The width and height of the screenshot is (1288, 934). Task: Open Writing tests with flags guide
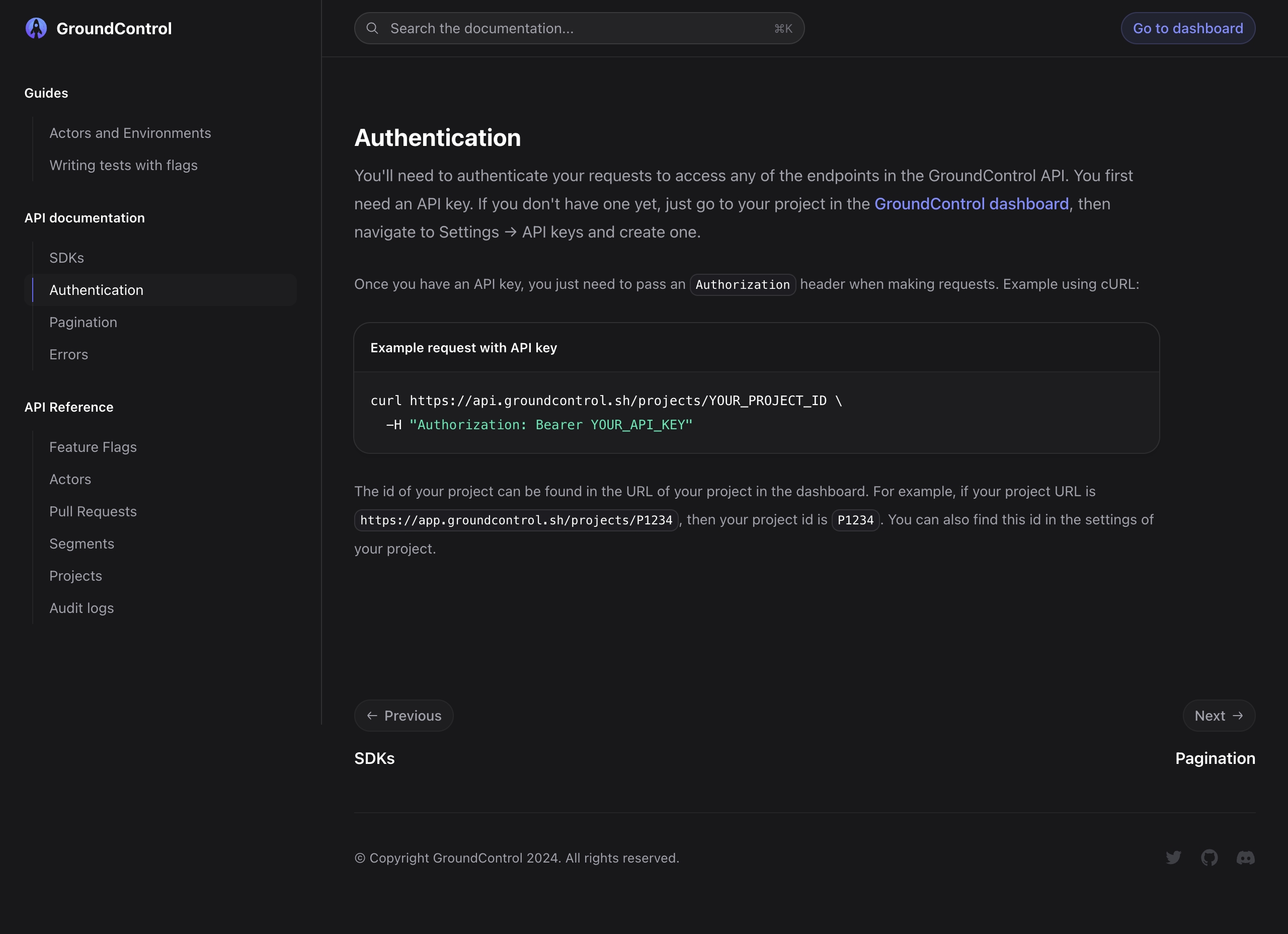tap(123, 166)
